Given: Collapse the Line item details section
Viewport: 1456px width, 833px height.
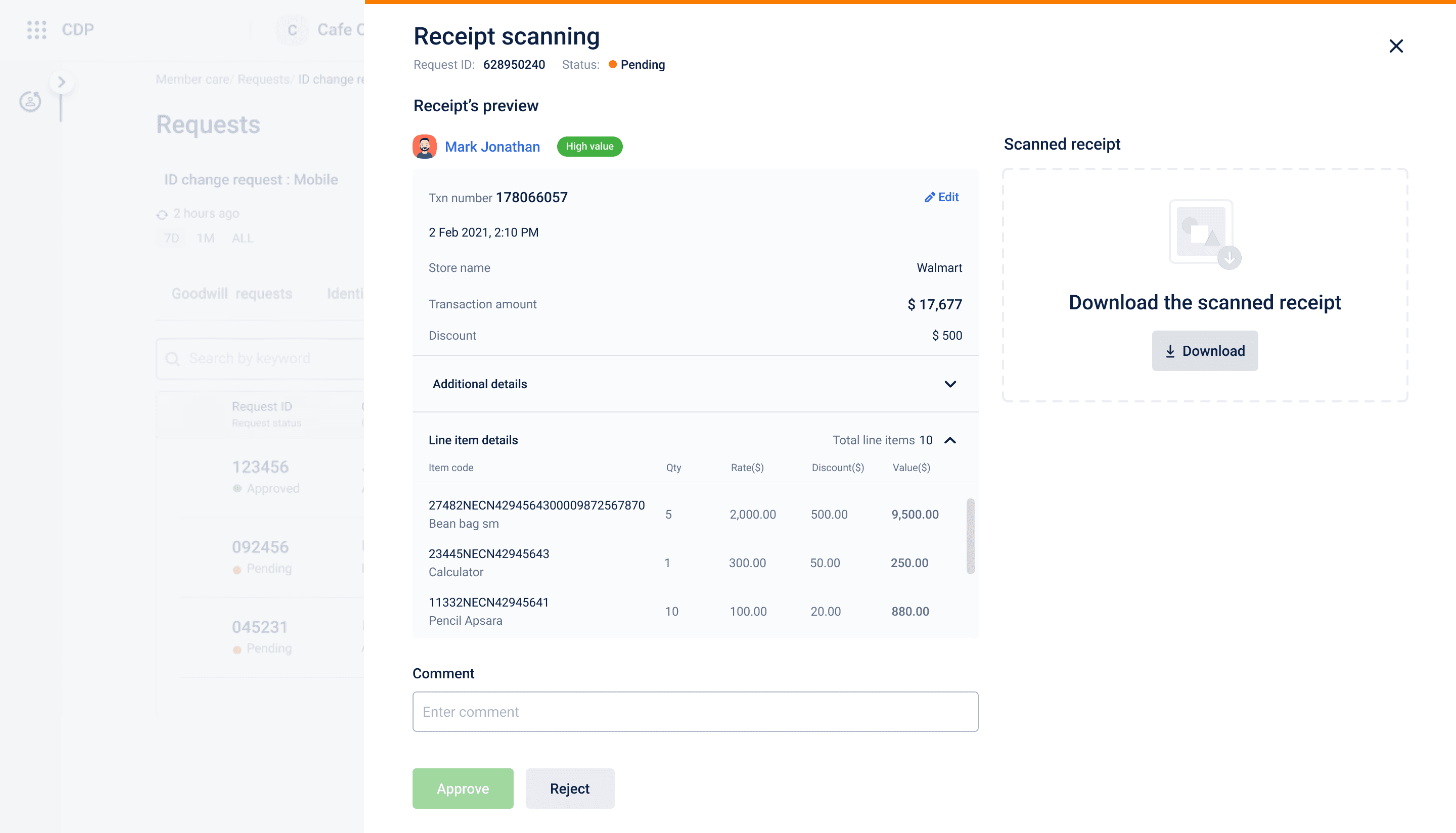Looking at the screenshot, I should pos(950,440).
